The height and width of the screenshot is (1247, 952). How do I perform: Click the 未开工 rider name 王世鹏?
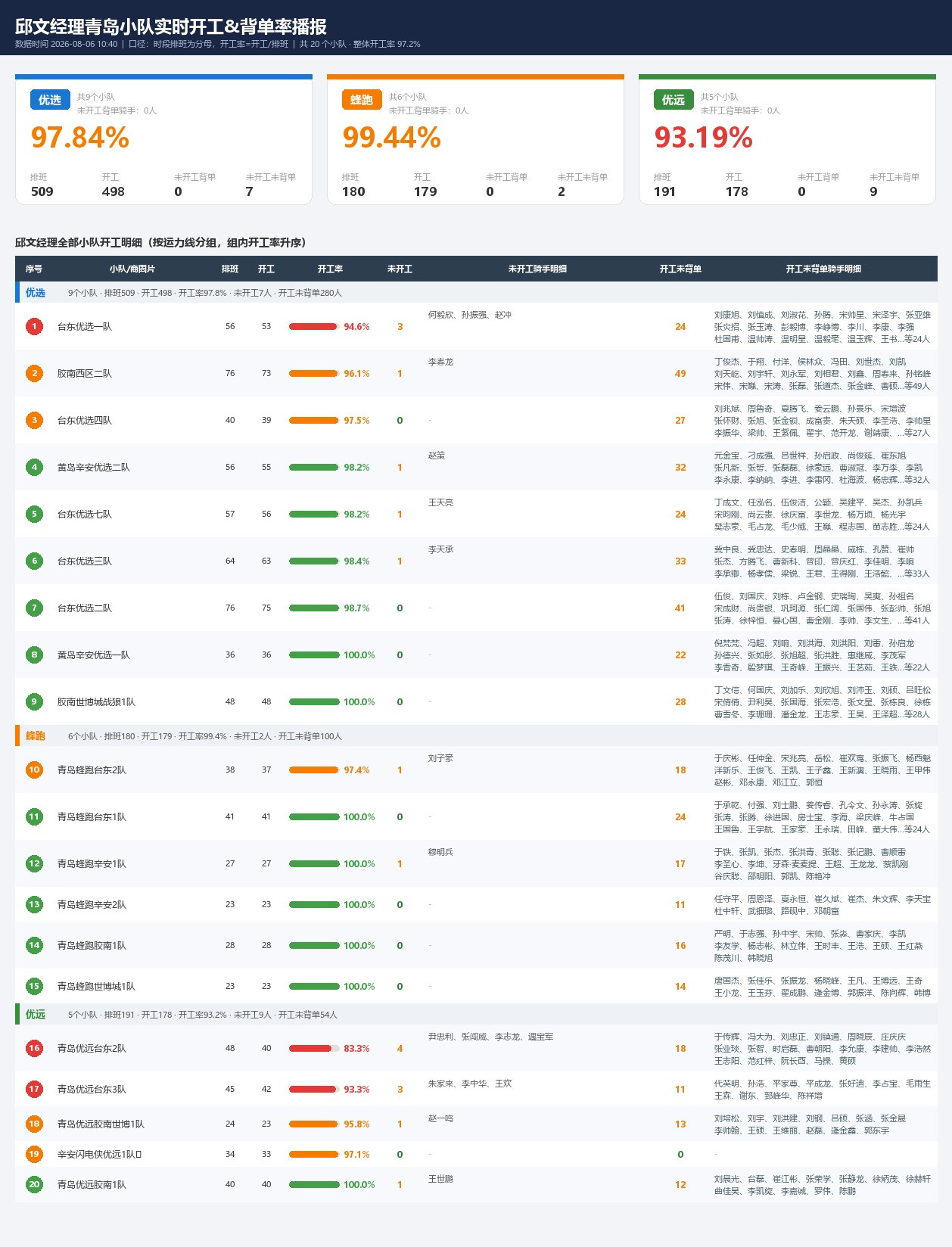click(440, 1179)
